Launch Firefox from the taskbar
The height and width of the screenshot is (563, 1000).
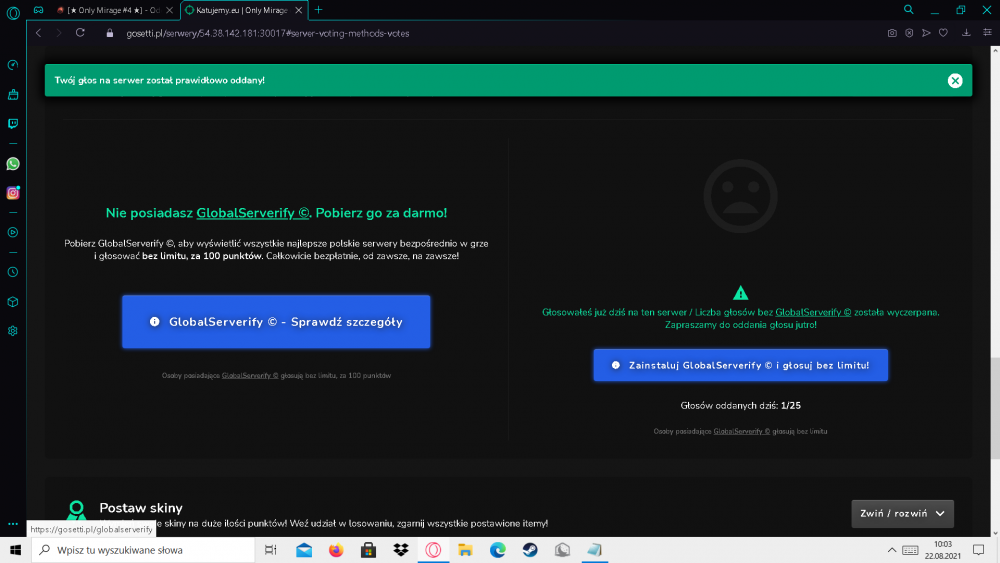[336, 550]
